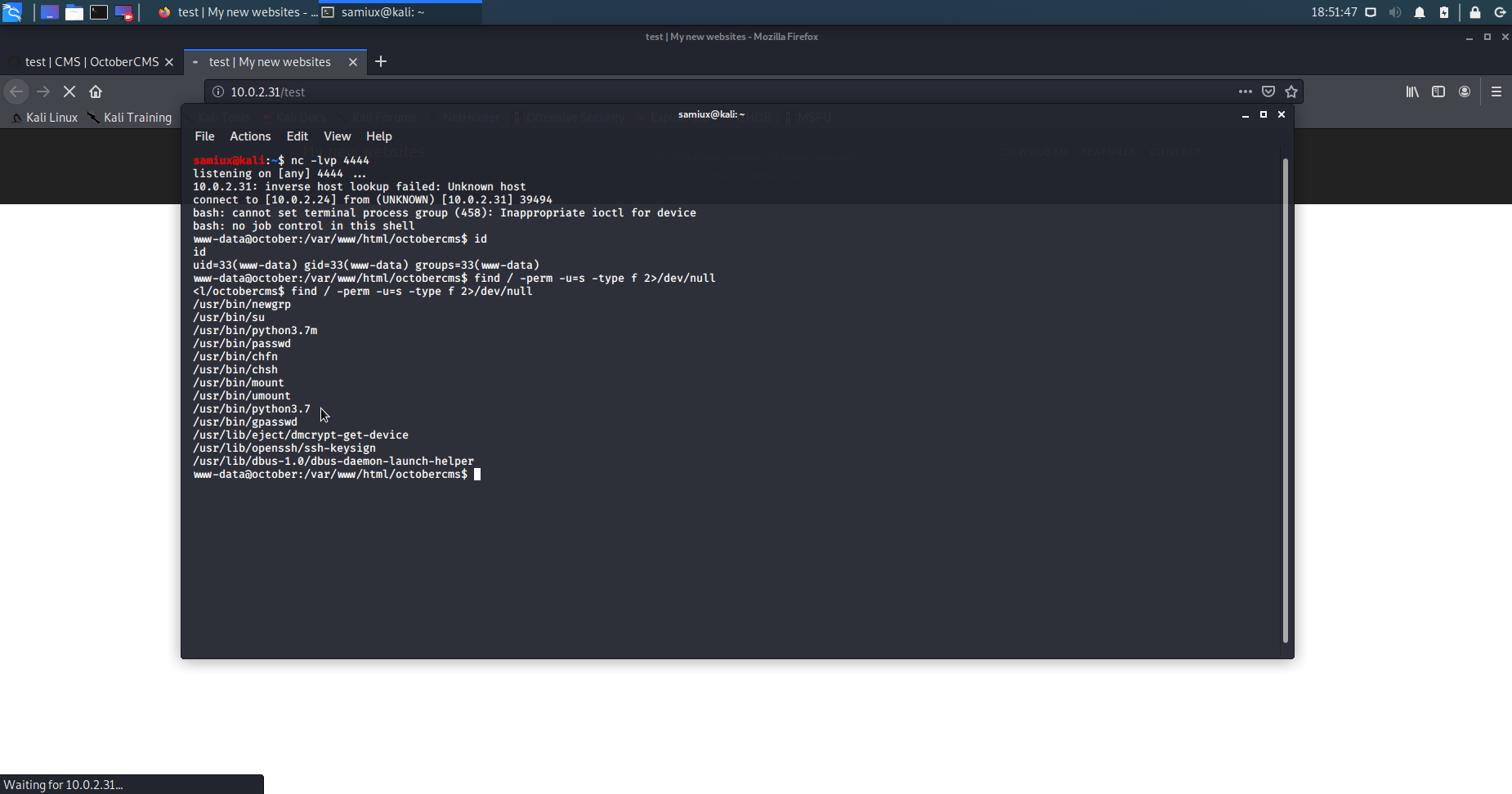Open Kali Linux bookmark
The width and height of the screenshot is (1512, 794).
tap(45, 118)
